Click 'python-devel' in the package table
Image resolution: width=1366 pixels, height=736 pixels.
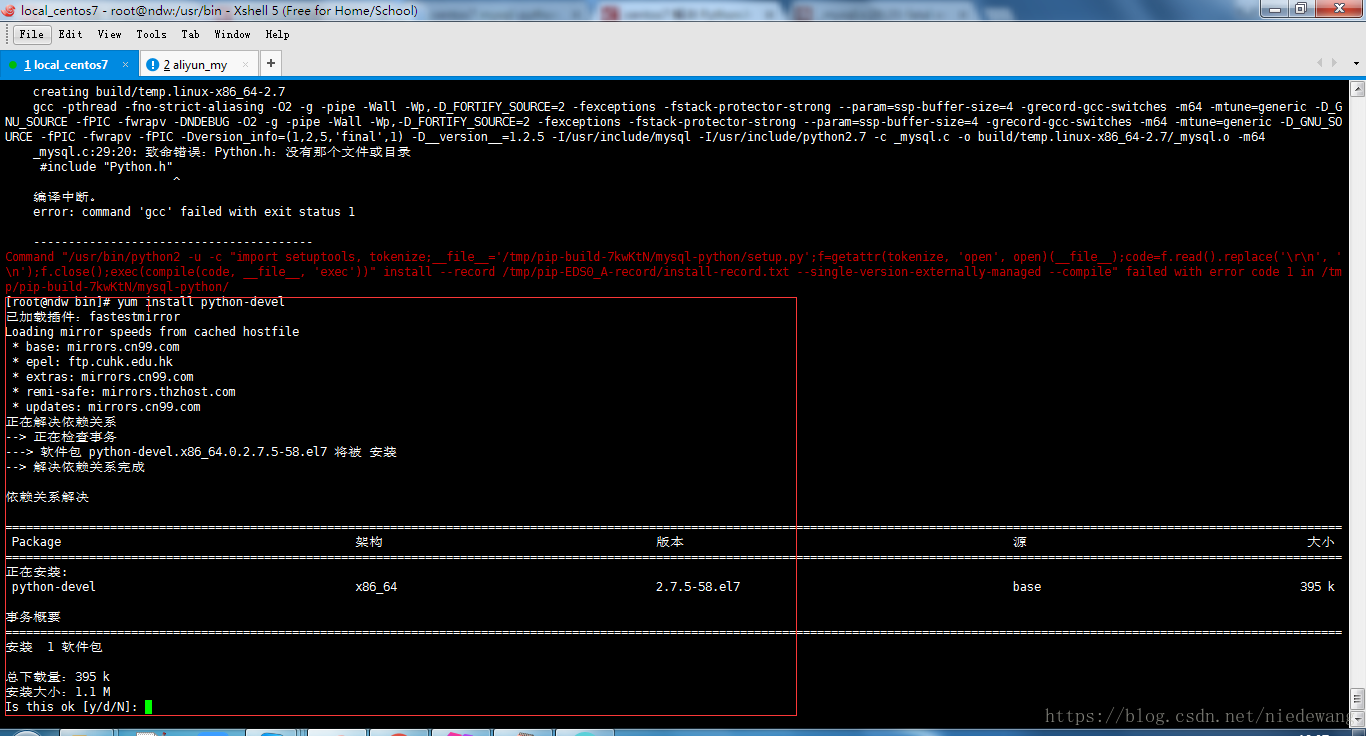pos(54,587)
